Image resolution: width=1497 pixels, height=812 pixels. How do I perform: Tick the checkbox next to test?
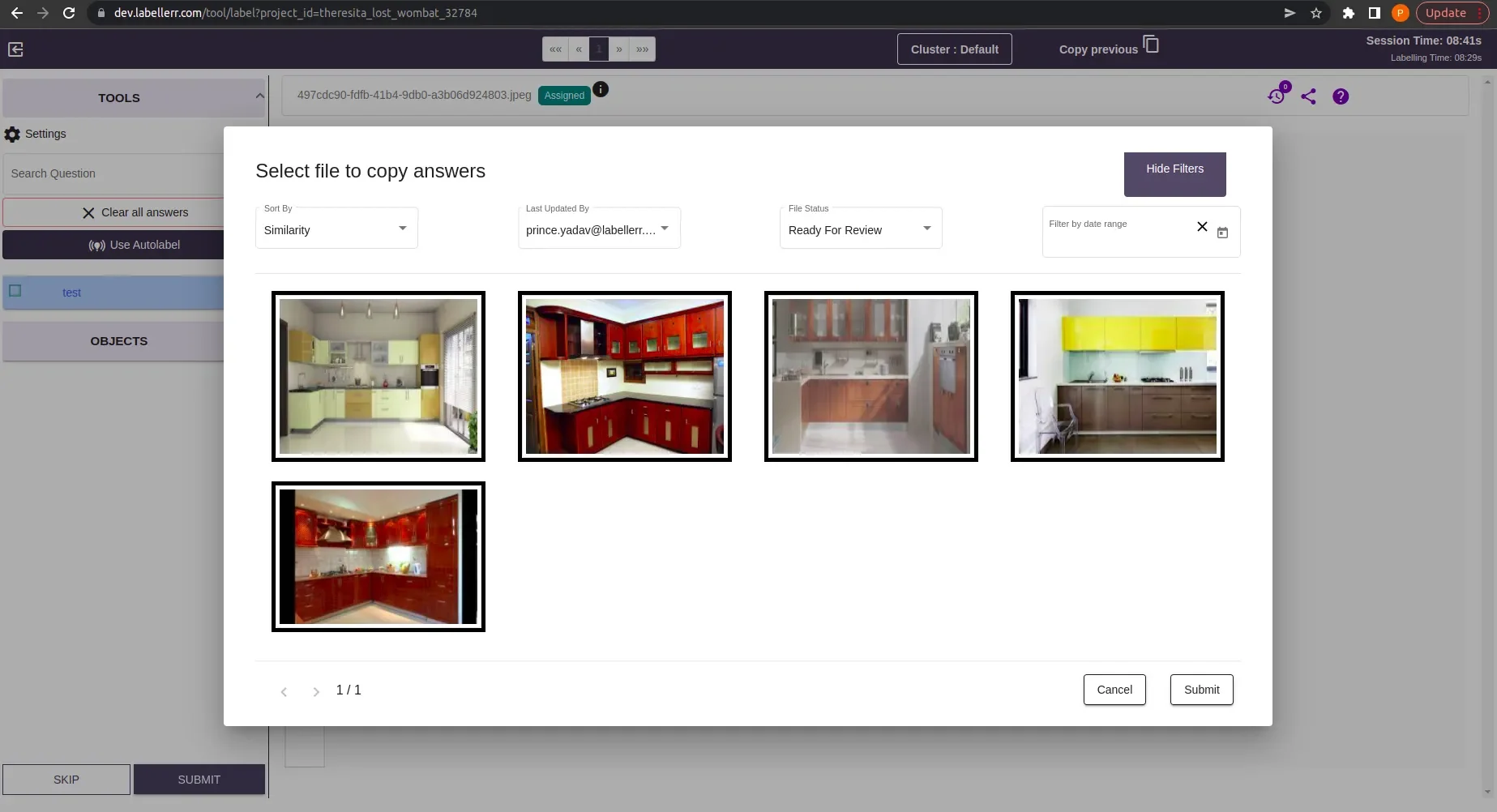[x=15, y=291]
